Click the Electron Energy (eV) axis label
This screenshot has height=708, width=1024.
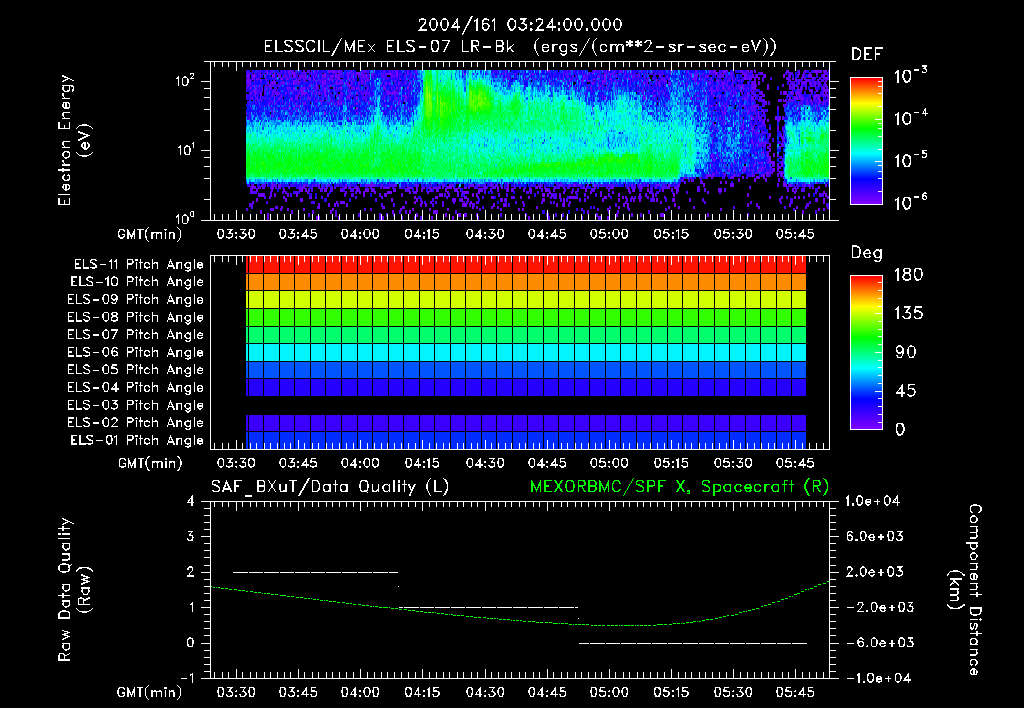73,140
